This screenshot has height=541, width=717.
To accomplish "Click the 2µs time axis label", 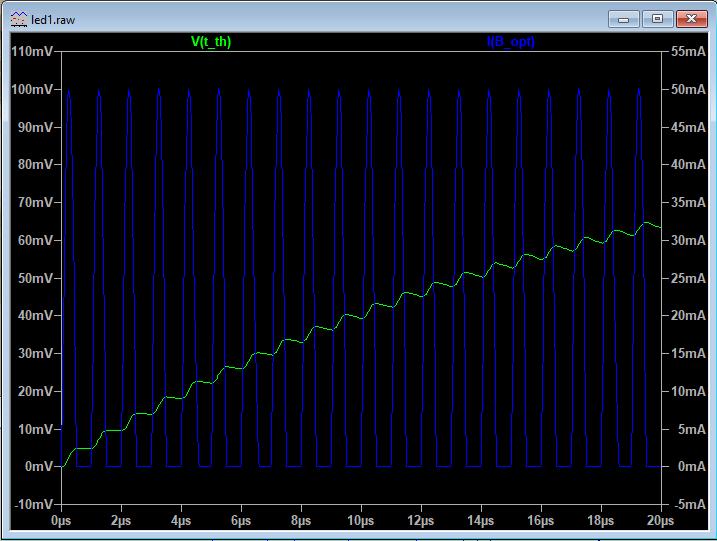I will (121, 520).
